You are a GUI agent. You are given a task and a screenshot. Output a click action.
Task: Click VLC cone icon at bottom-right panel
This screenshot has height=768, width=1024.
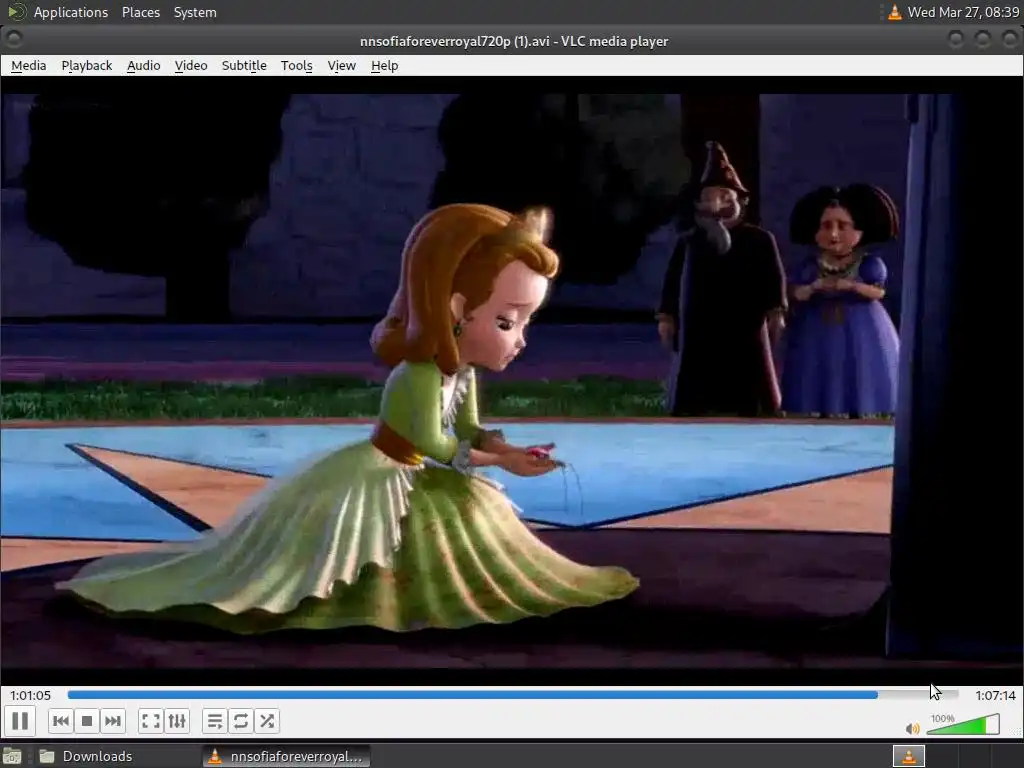[908, 756]
